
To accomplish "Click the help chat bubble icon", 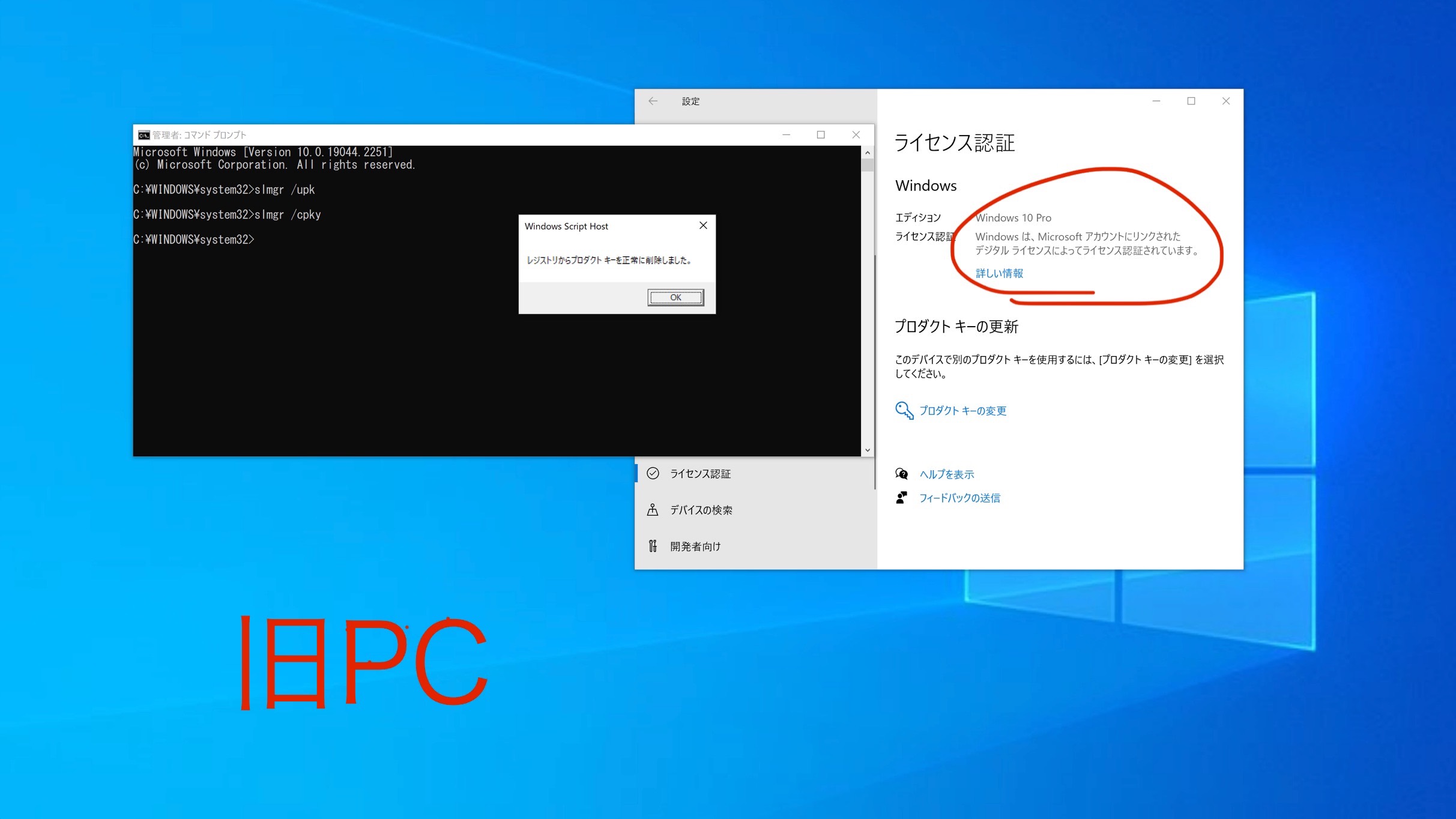I will (x=901, y=474).
